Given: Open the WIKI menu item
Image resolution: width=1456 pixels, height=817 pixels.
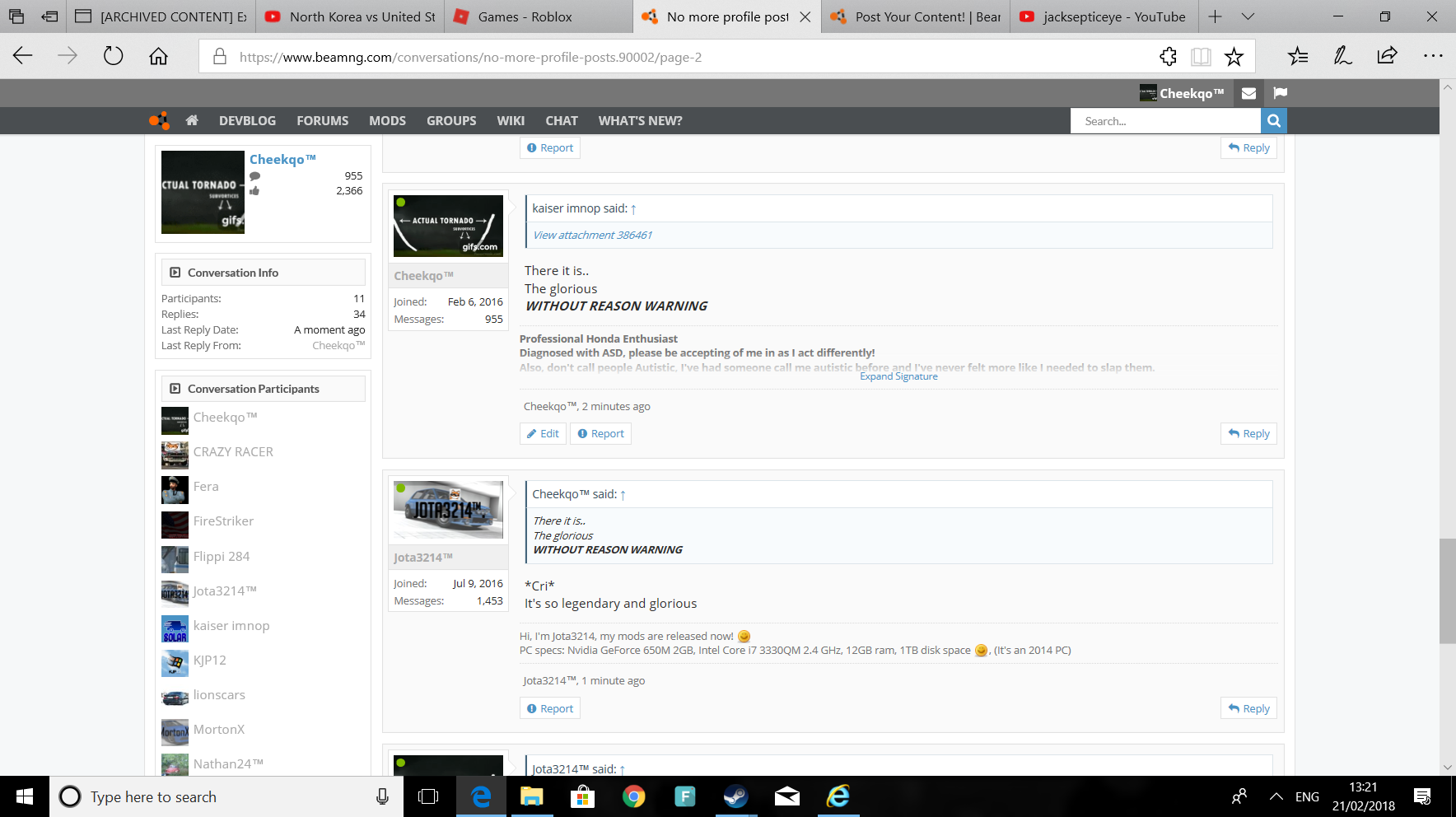Looking at the screenshot, I should click(511, 120).
